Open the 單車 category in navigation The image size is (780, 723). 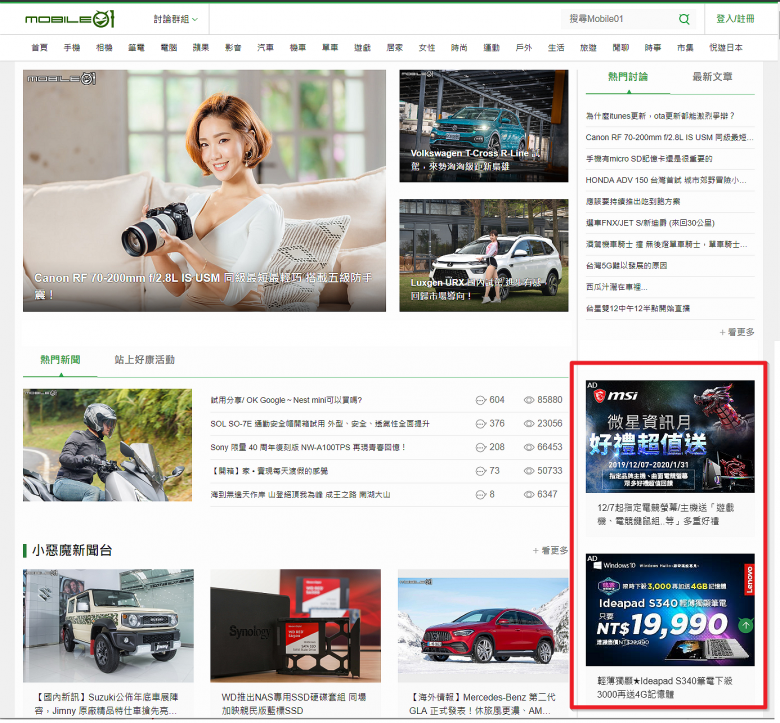click(330, 48)
